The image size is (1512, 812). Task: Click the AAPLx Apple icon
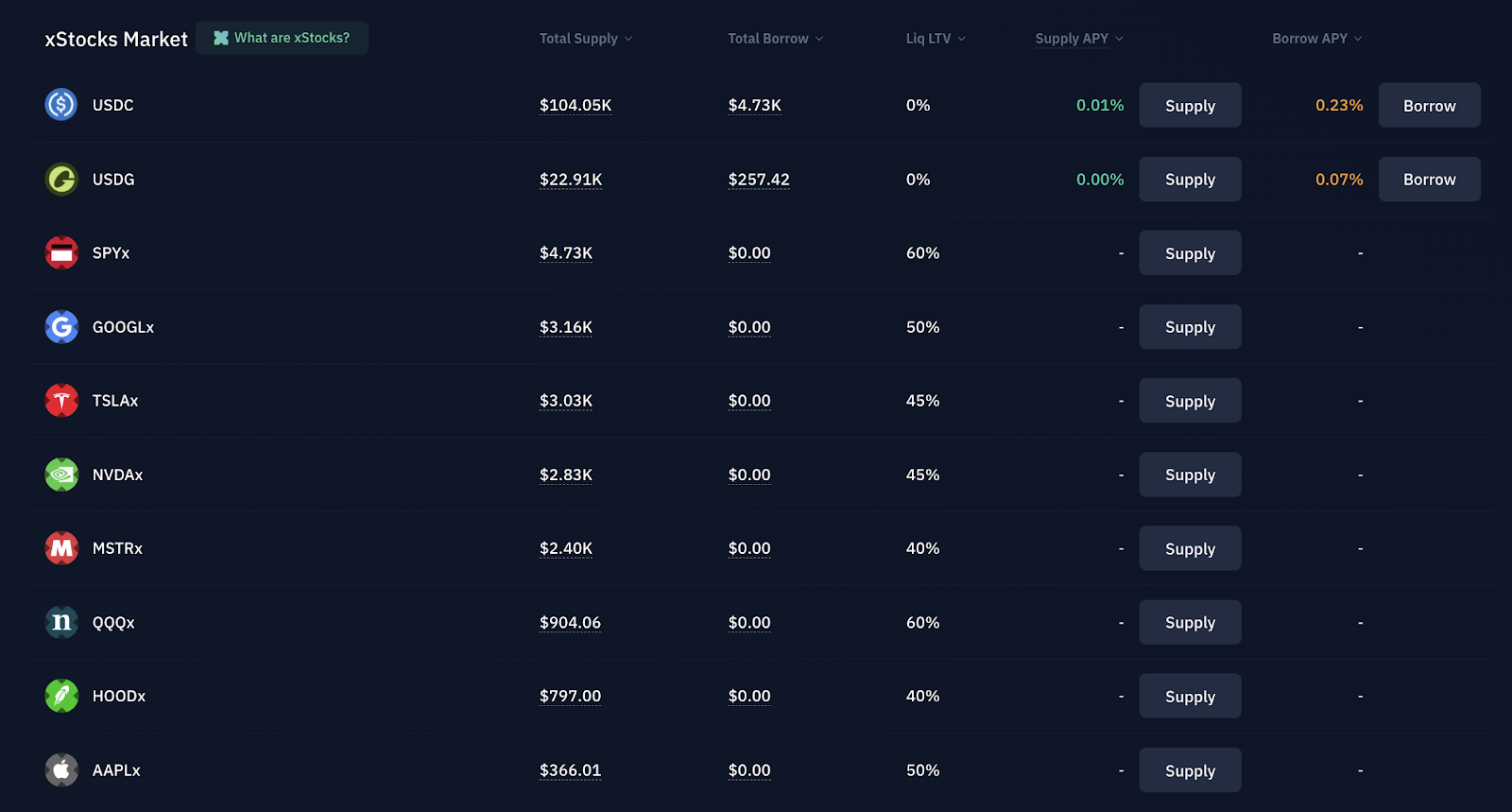pos(61,769)
